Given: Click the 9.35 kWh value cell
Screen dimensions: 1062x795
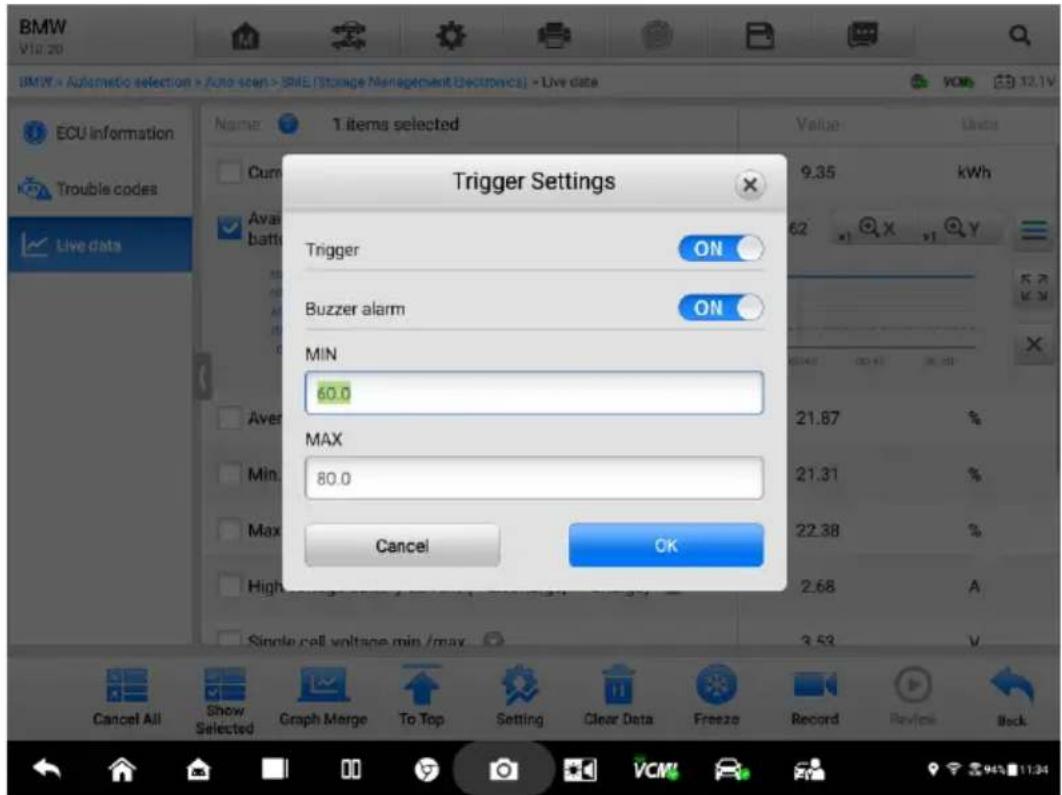Looking at the screenshot, I should (818, 172).
